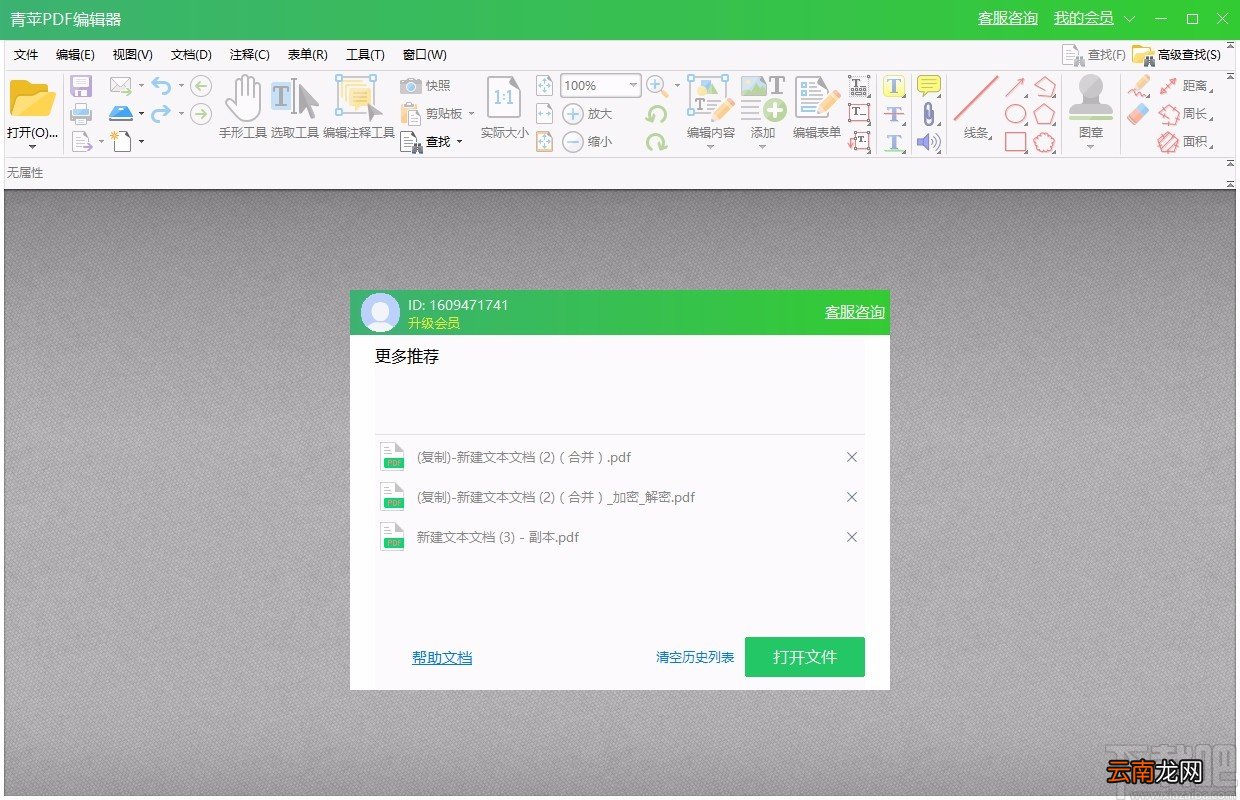Open the Annotation (注释) menu
Image resolution: width=1240 pixels, height=800 pixels.
pyautogui.click(x=250, y=55)
